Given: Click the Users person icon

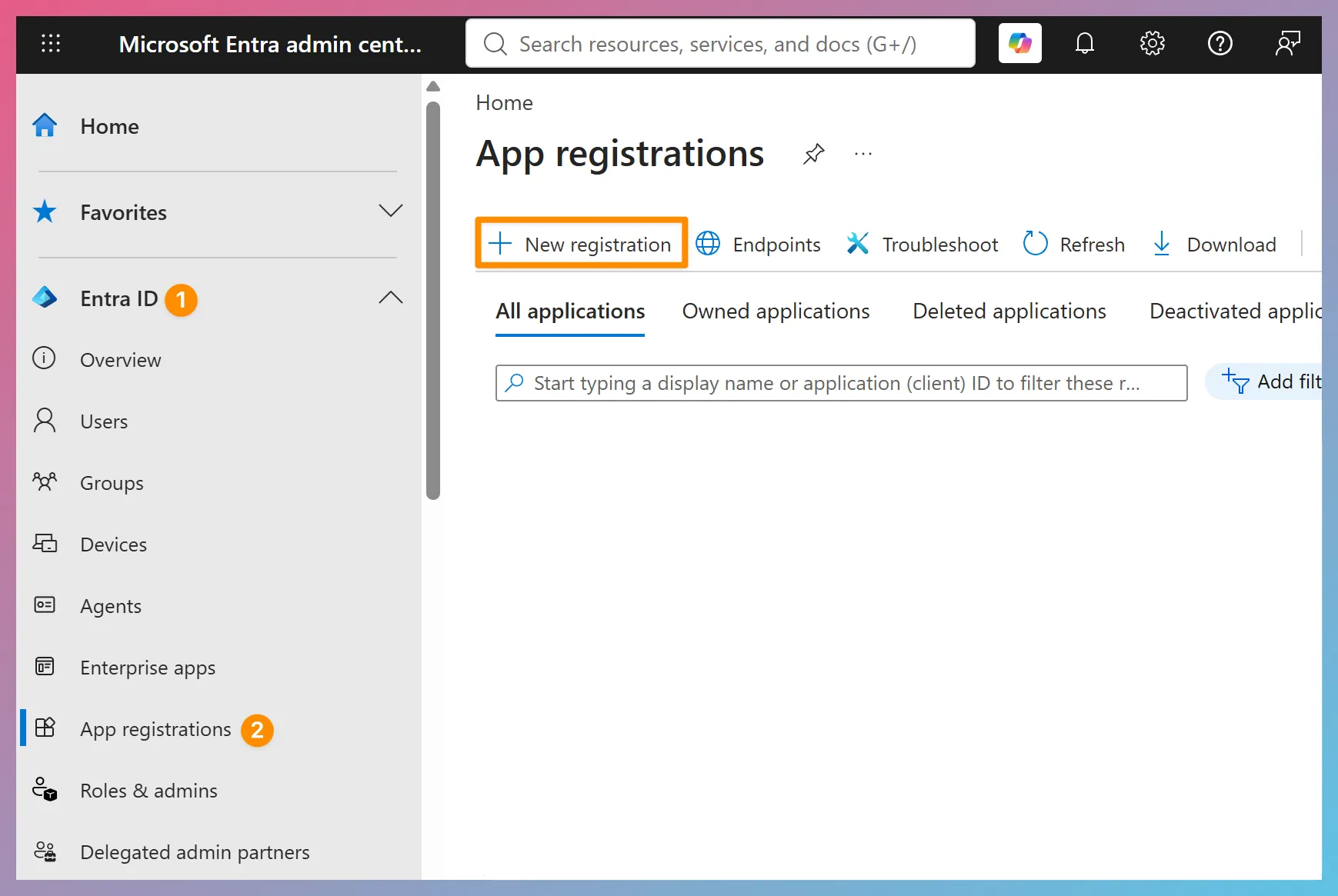Looking at the screenshot, I should 45,421.
